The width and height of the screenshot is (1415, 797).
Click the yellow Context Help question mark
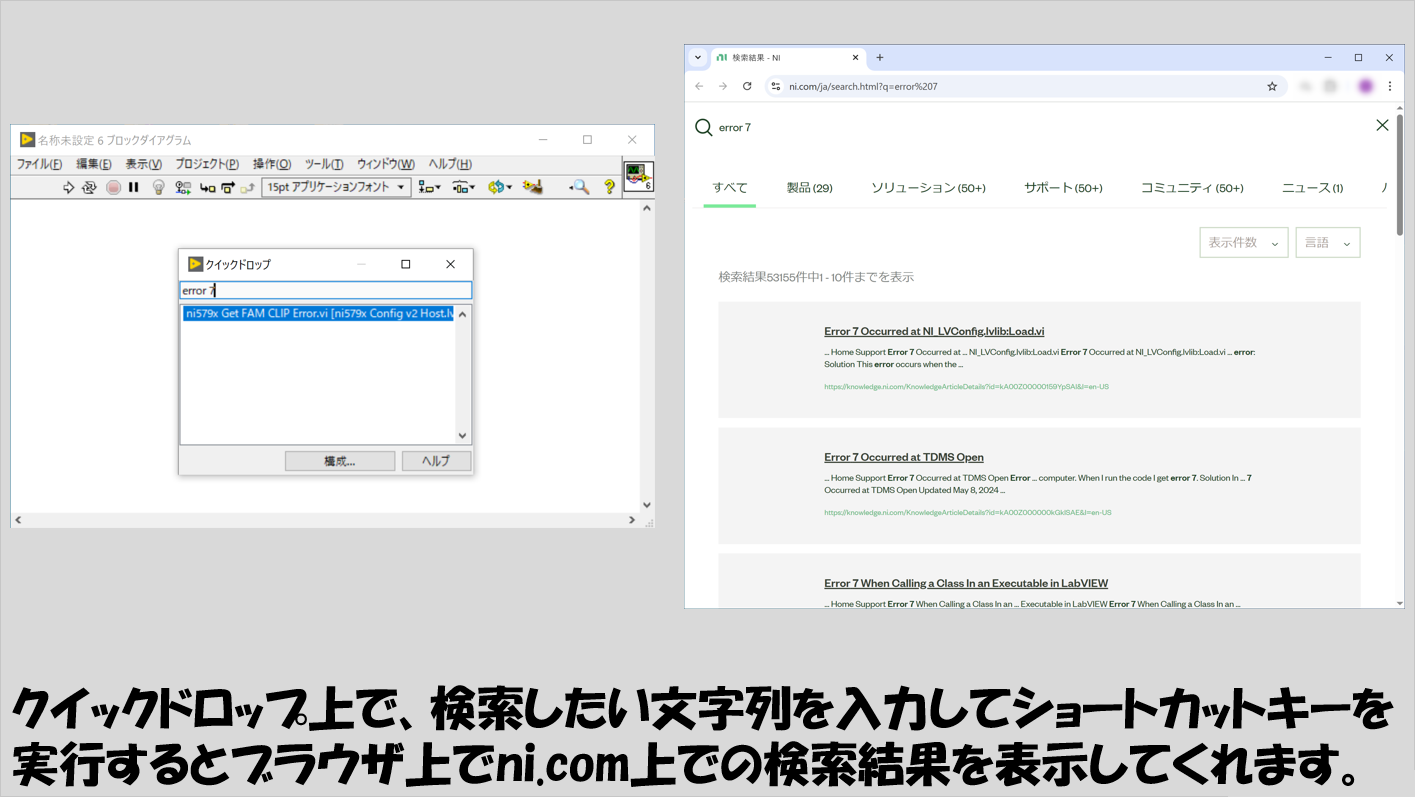tap(609, 187)
